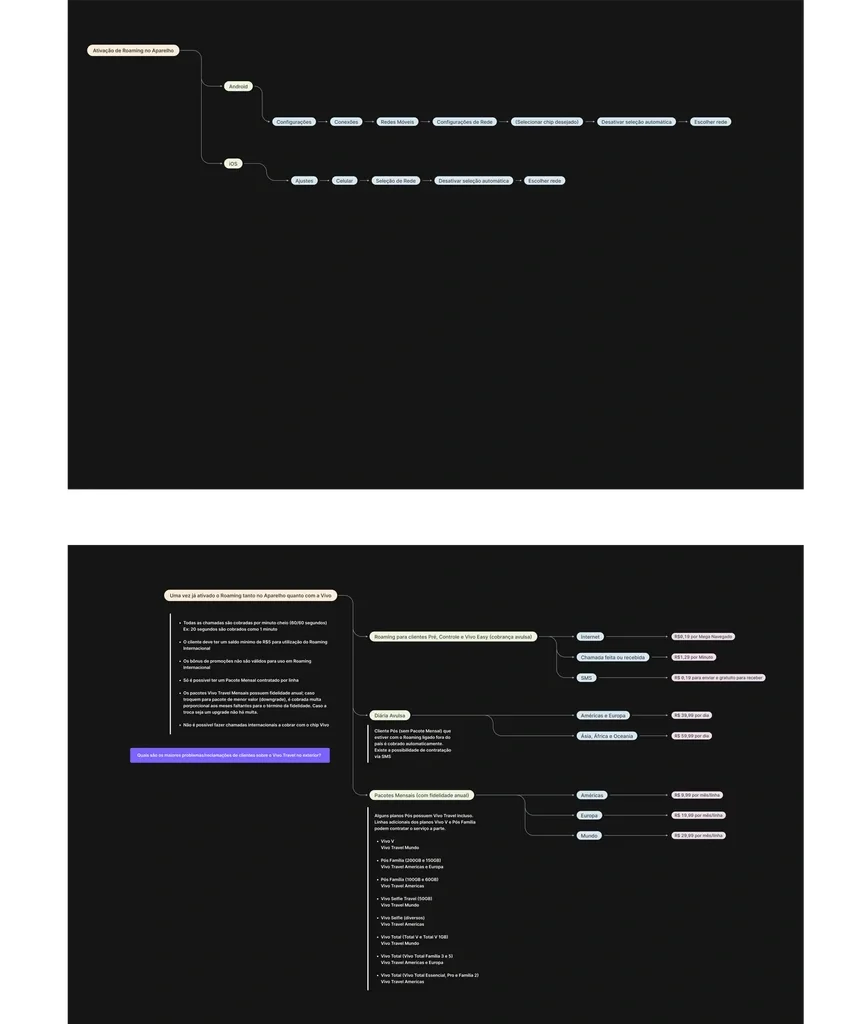Click the 'Ásia, África e Oceania' node
The width and height of the screenshot is (864, 1024).
click(x=607, y=736)
